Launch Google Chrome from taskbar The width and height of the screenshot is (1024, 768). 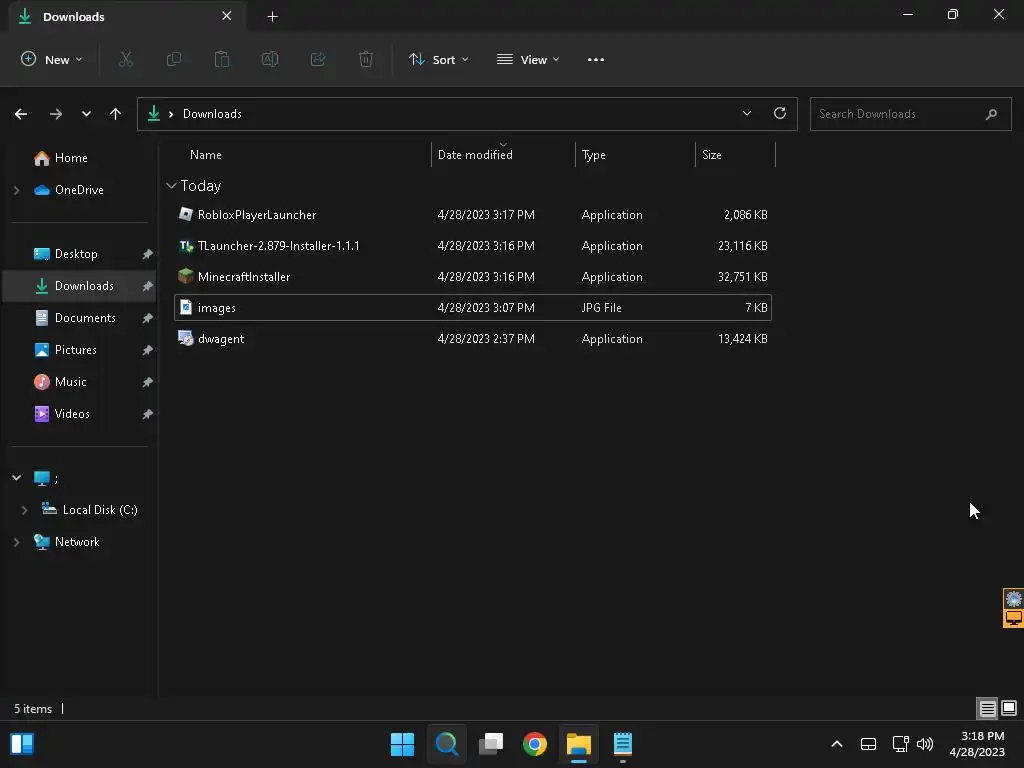click(535, 744)
